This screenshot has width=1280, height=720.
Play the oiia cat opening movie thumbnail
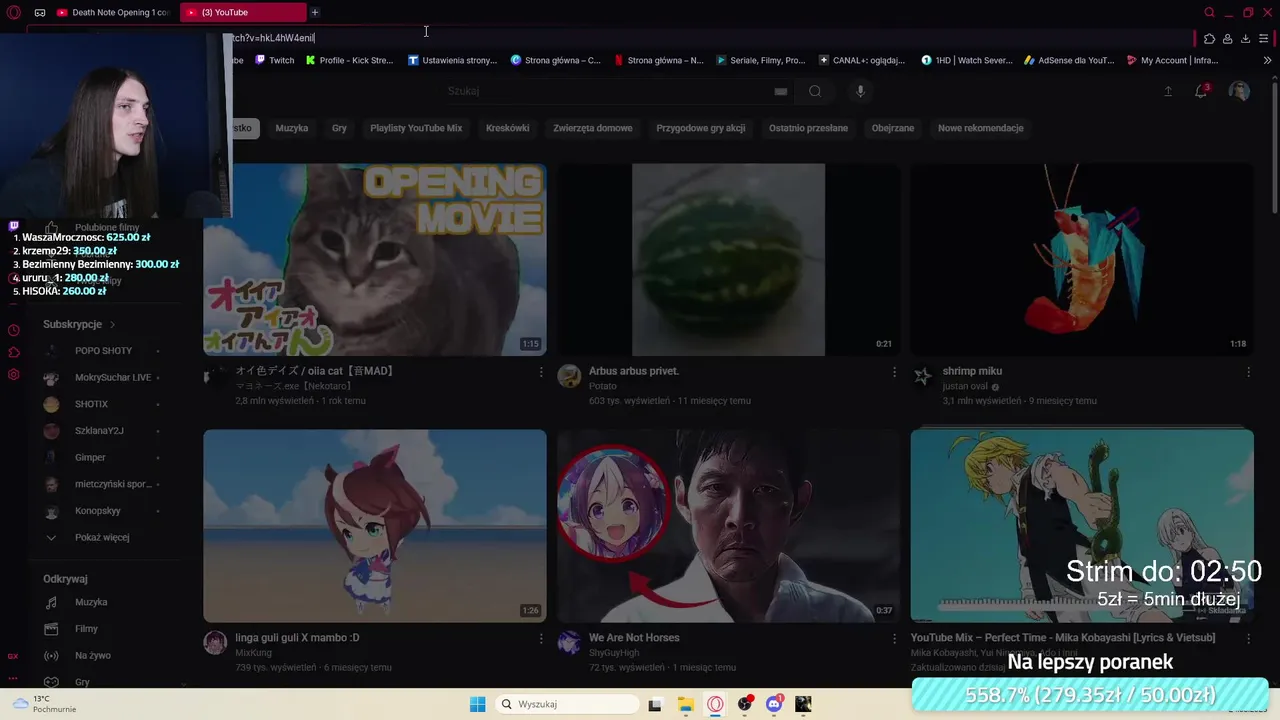[x=375, y=259]
